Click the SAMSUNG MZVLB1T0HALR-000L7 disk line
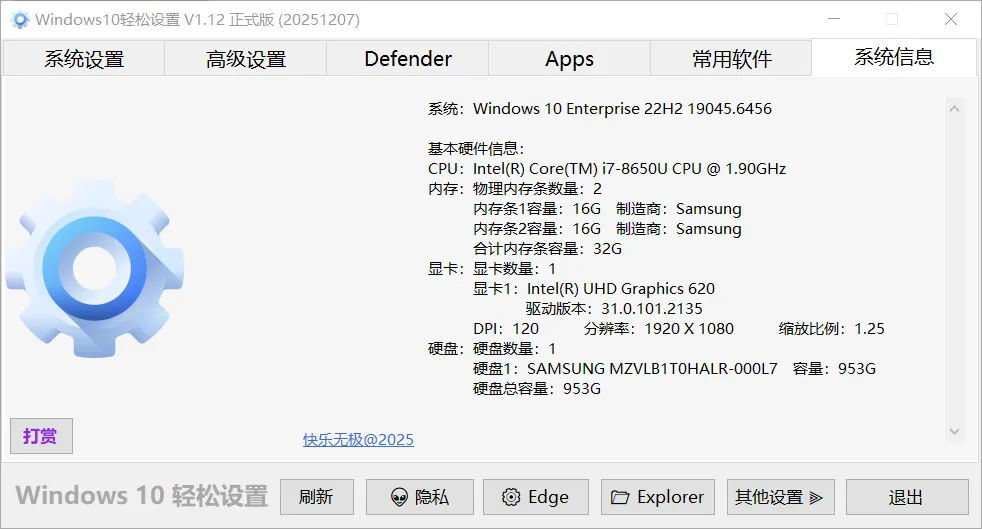The image size is (982, 529). click(x=674, y=369)
